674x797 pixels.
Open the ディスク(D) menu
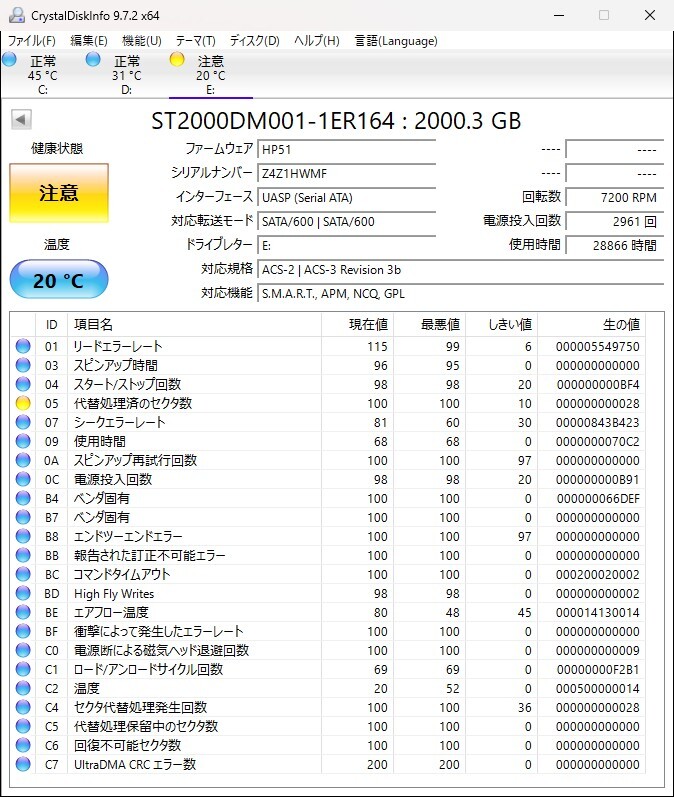pos(254,41)
